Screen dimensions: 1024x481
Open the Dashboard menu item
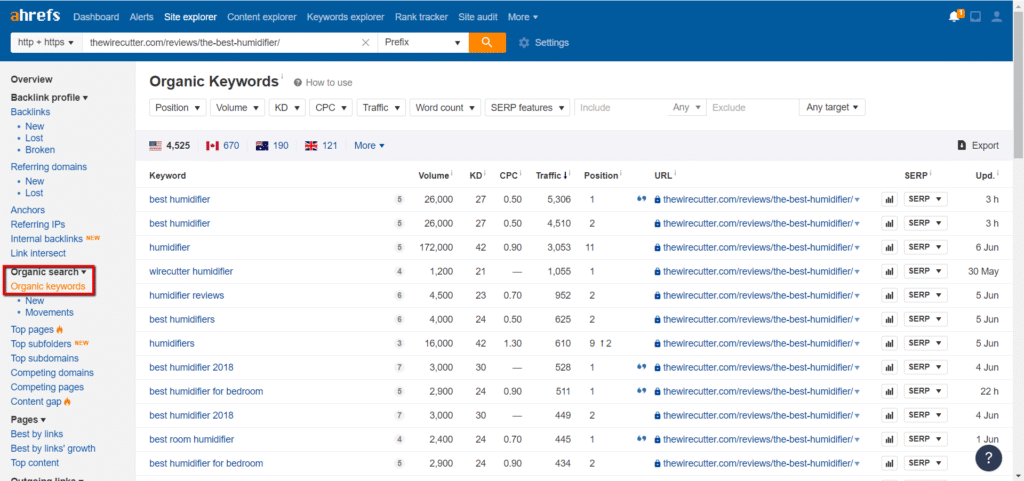pyautogui.click(x=96, y=17)
